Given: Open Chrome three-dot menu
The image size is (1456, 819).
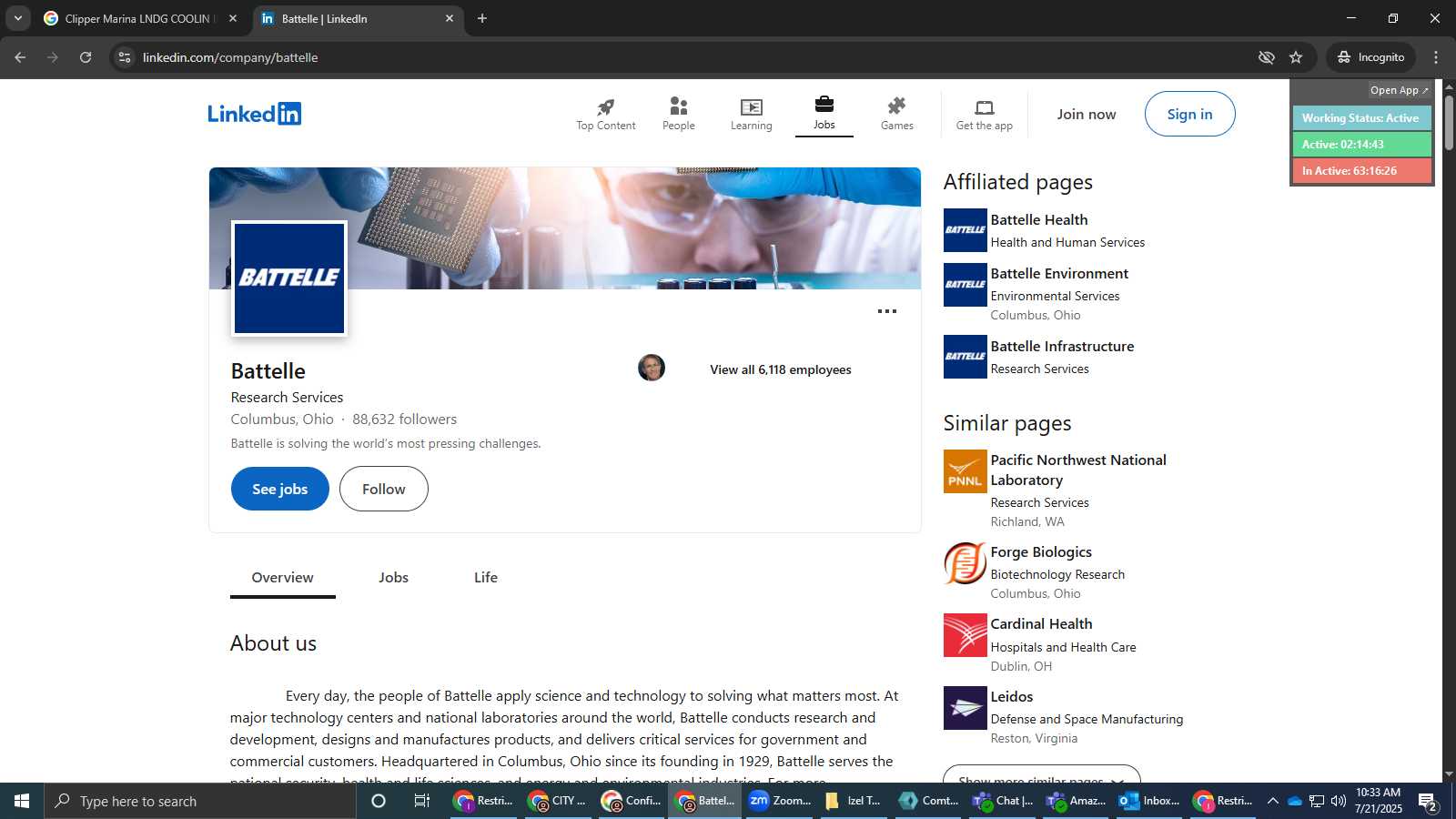Looking at the screenshot, I should (1436, 57).
